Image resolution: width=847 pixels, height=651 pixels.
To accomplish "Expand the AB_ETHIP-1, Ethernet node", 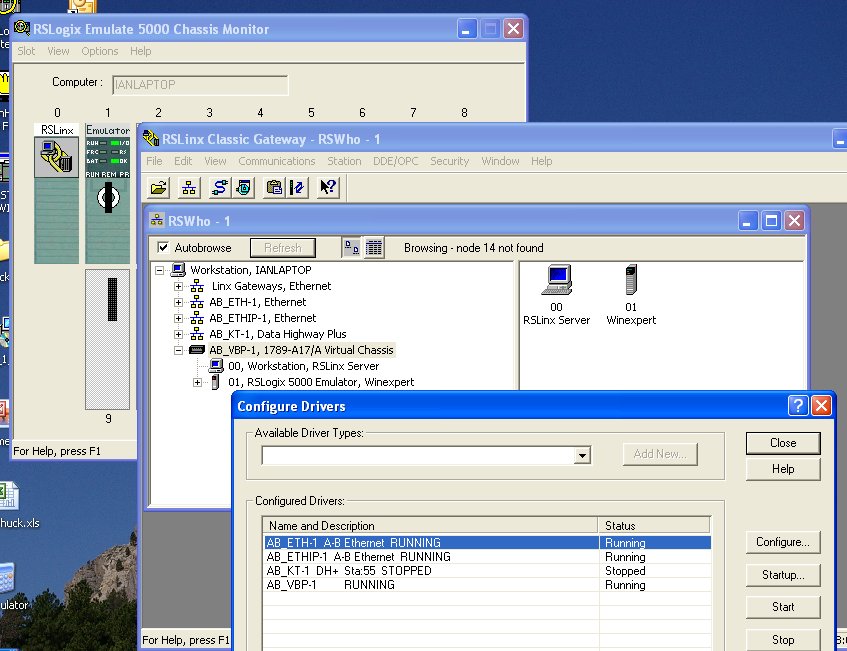I will pyautogui.click(x=178, y=318).
